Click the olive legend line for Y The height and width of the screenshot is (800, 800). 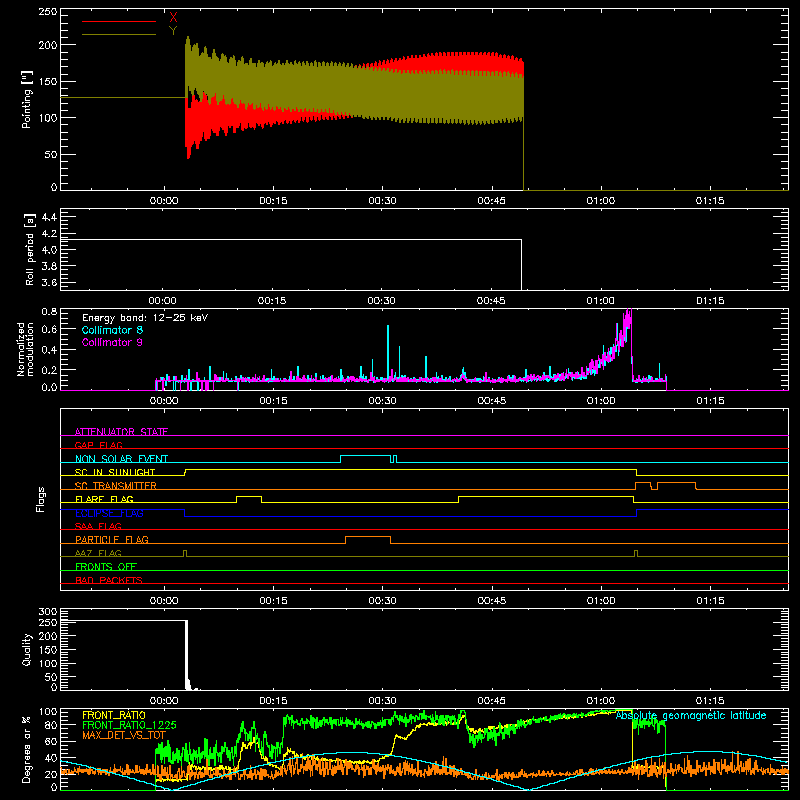click(x=119, y=34)
